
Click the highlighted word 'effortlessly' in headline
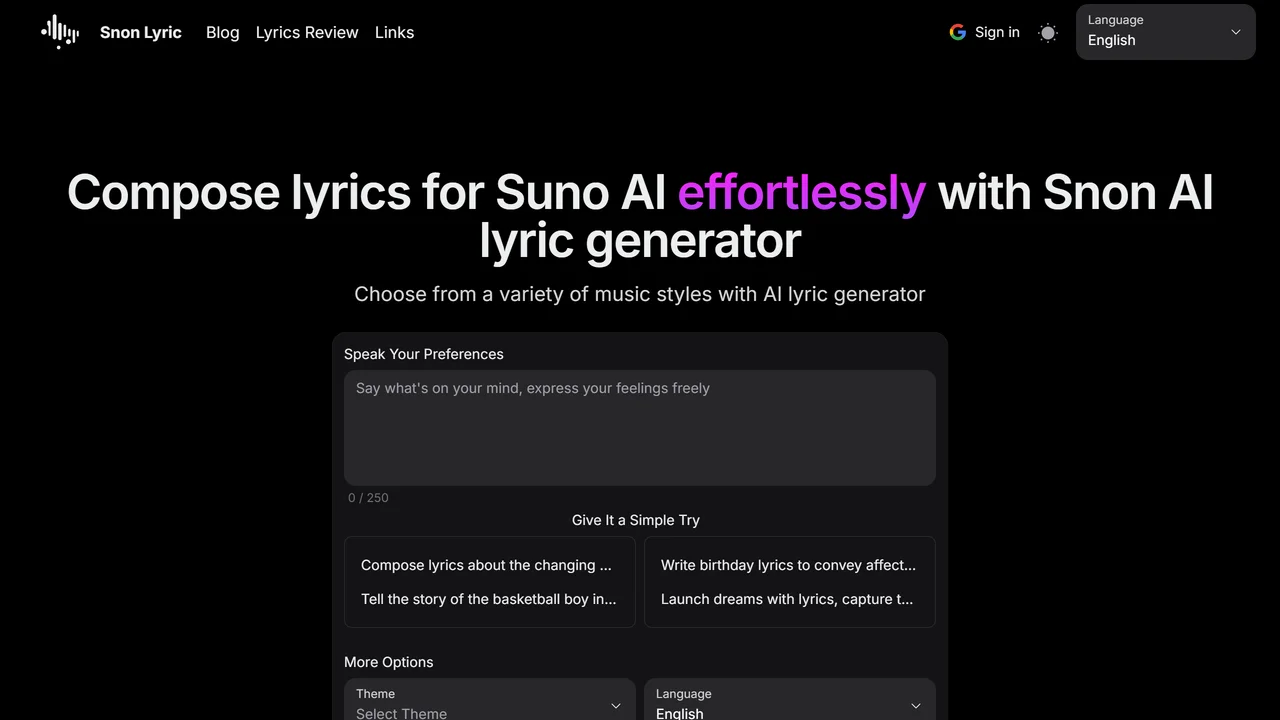[x=802, y=192]
